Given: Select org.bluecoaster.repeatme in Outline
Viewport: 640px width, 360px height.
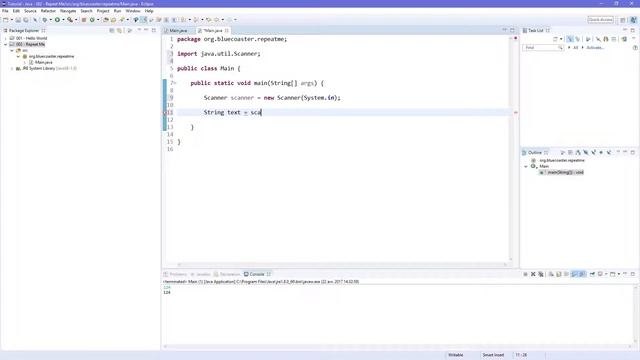Looking at the screenshot, I should point(562,160).
